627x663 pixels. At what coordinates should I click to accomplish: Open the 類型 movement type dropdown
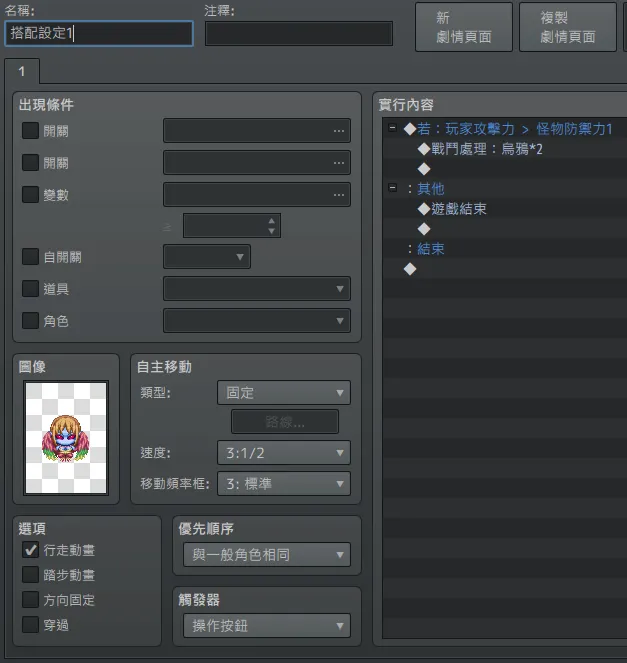pos(284,393)
